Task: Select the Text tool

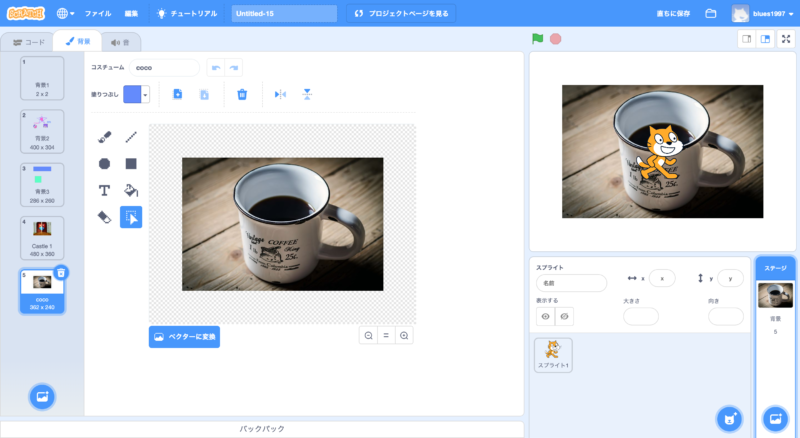Action: [x=104, y=190]
